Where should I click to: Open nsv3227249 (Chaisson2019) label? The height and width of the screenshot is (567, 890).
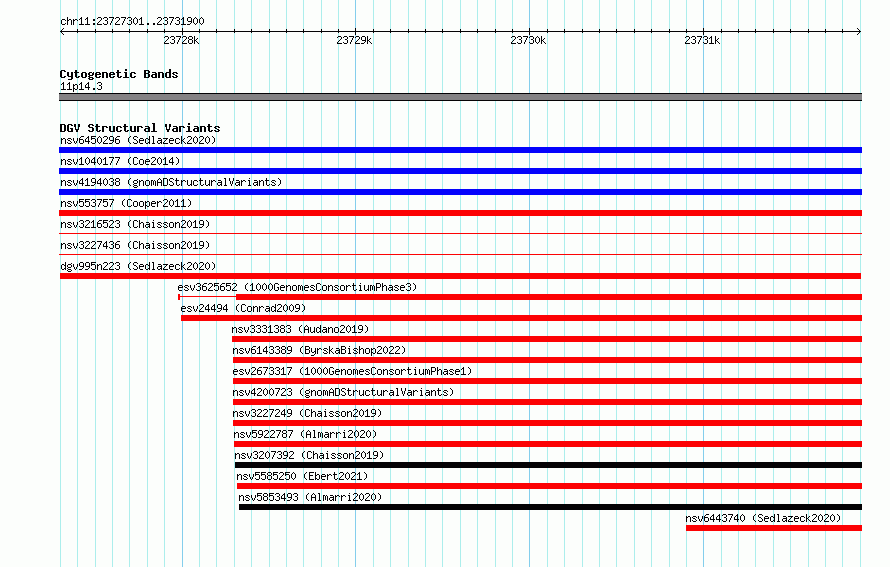(307, 413)
